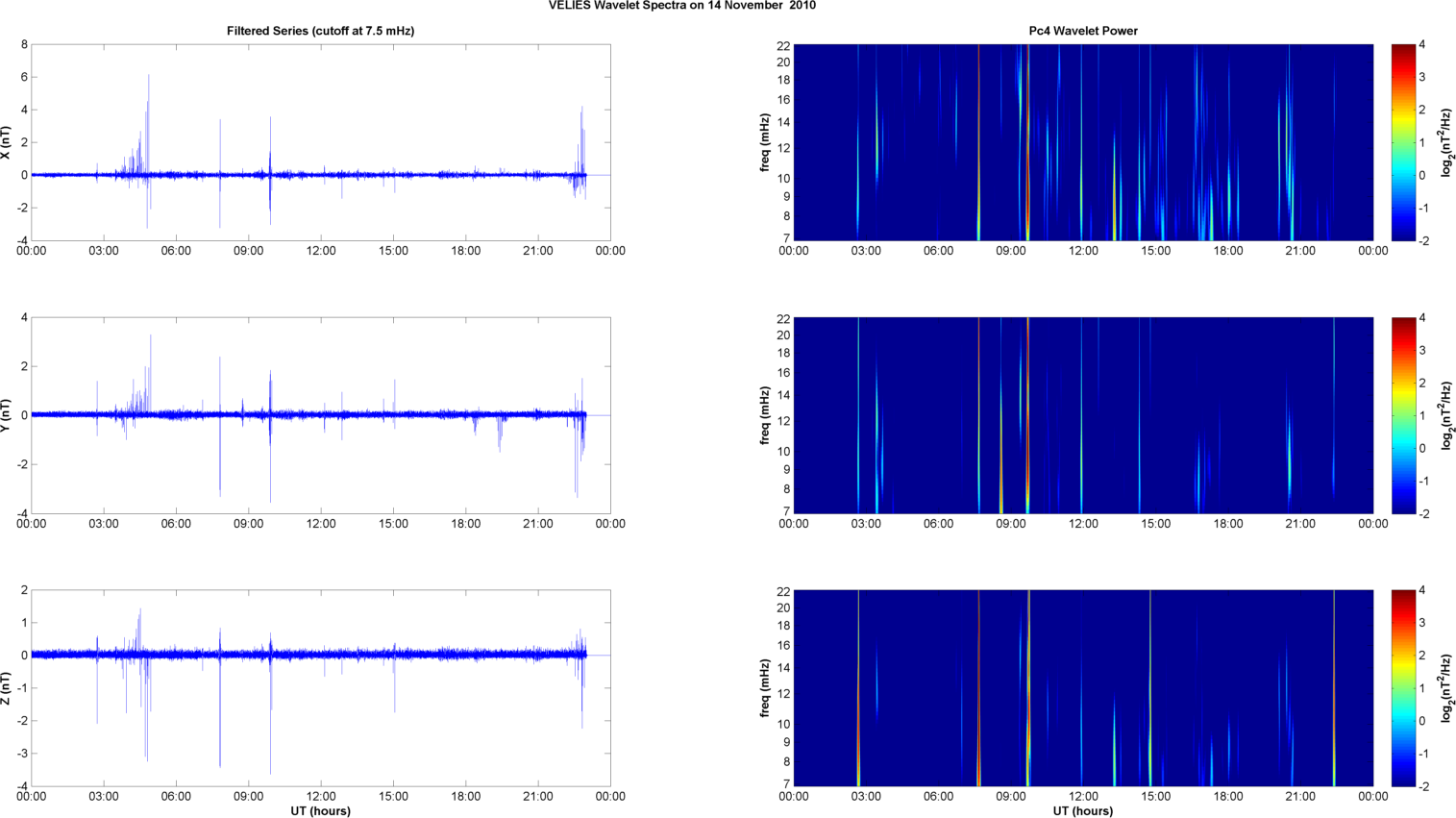The height and width of the screenshot is (818, 1456).
Task: Click the freq (mHz) label of bottom spectrogram
Action: point(765,688)
